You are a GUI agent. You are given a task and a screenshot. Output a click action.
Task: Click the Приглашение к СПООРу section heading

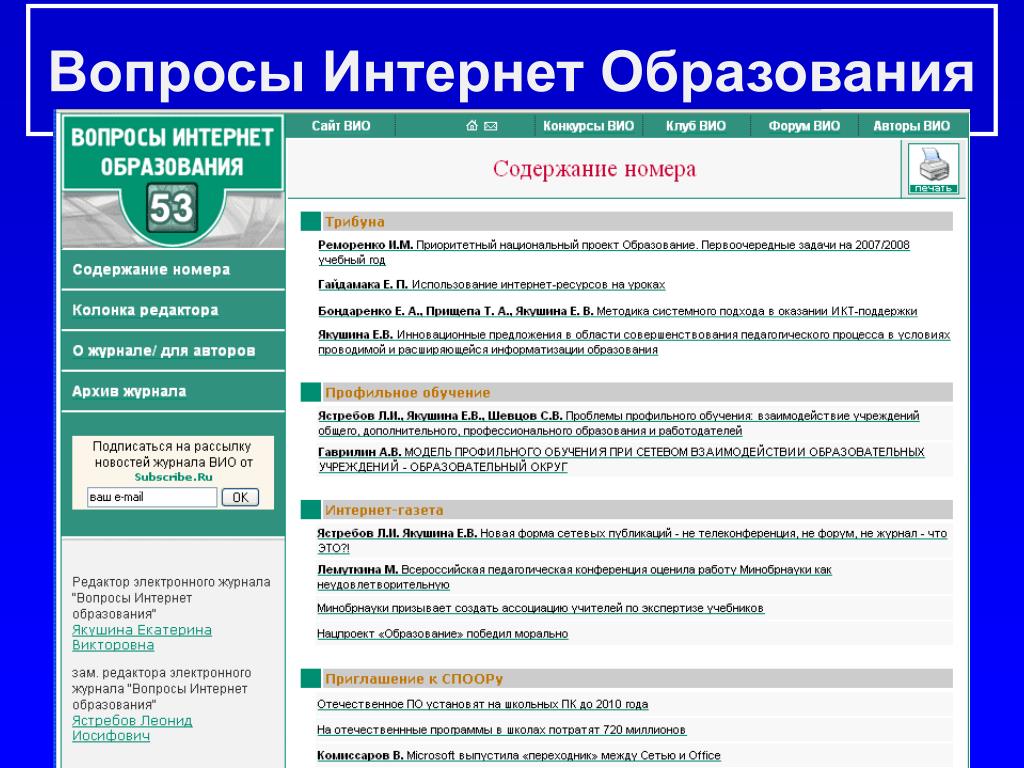pos(414,679)
